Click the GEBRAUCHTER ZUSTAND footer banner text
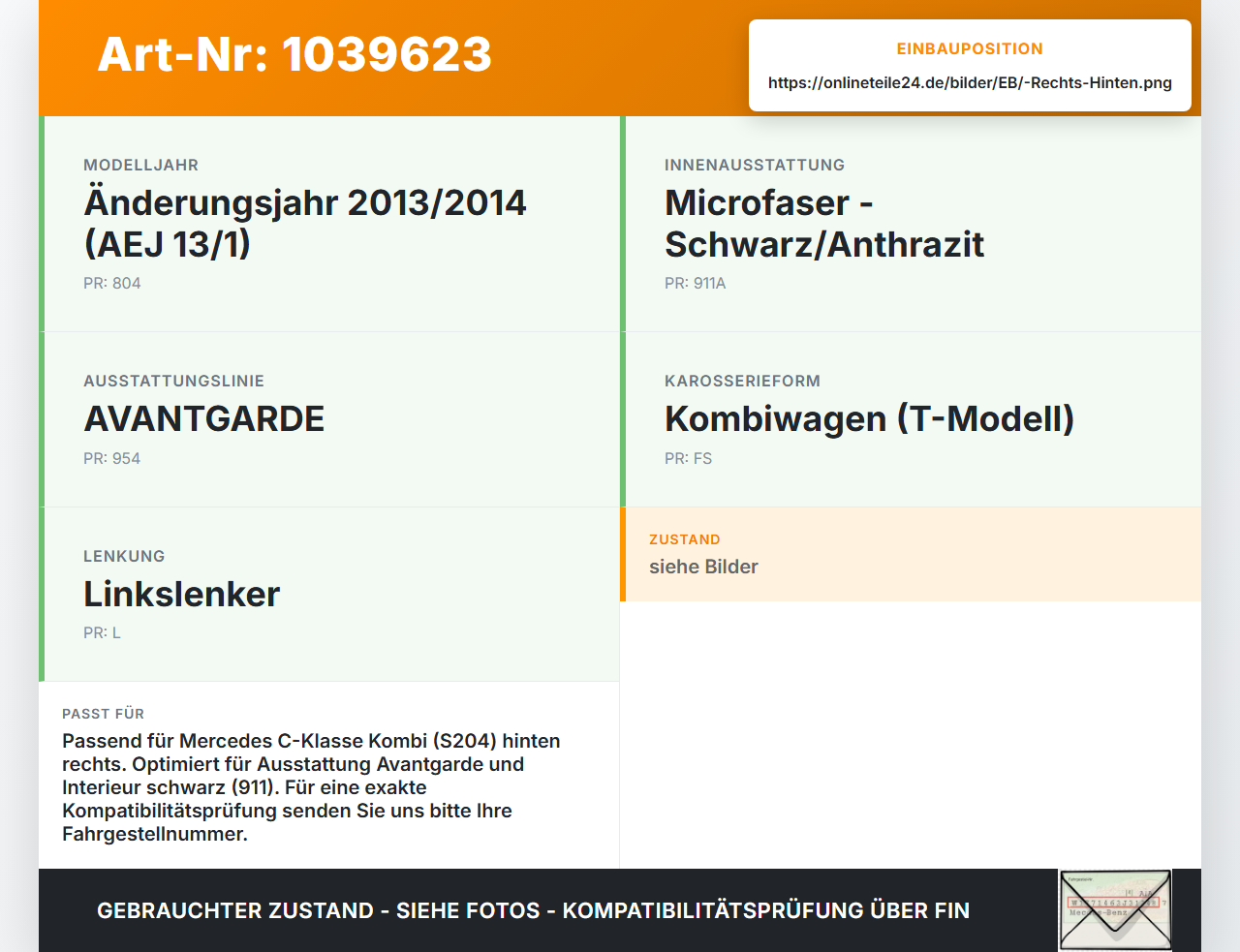 coord(534,911)
